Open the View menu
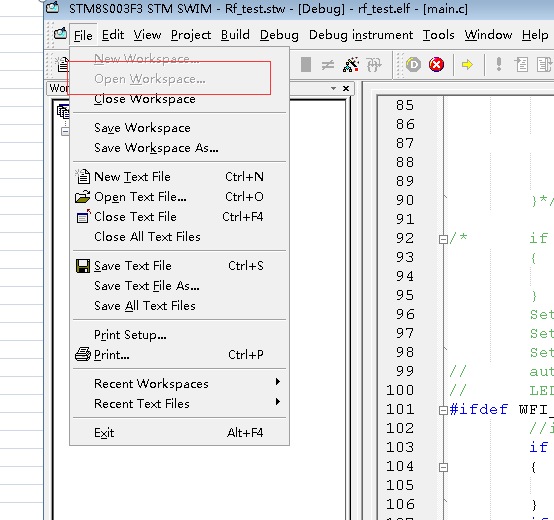Image resolution: width=554 pixels, height=520 pixels. 147,35
